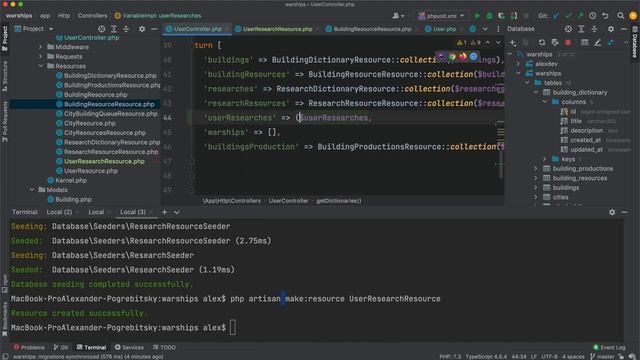This screenshot has height=360, width=640.
Task: Click the master branch status widget
Action: [602, 356]
